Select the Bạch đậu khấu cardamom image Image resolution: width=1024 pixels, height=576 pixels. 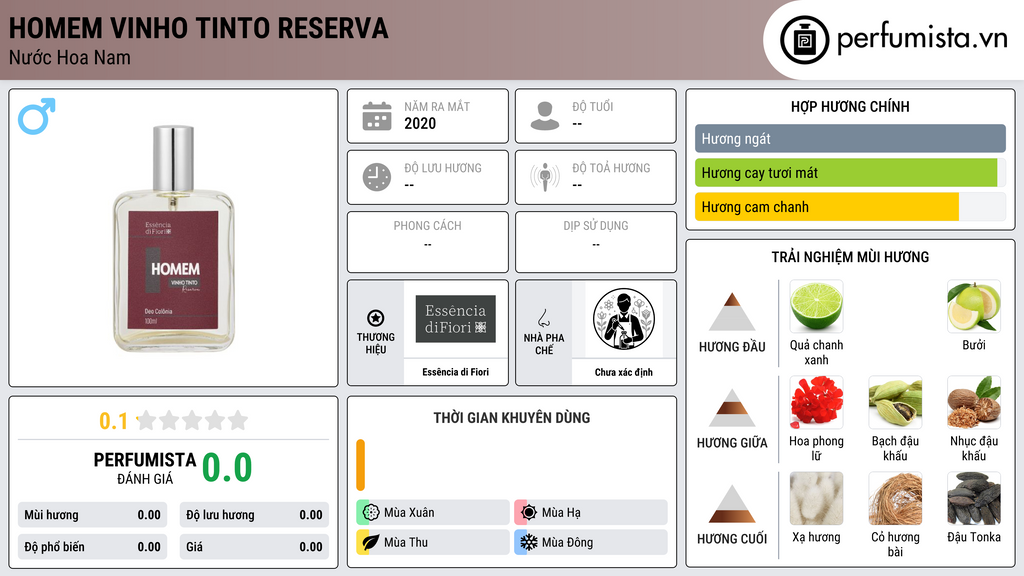895,402
